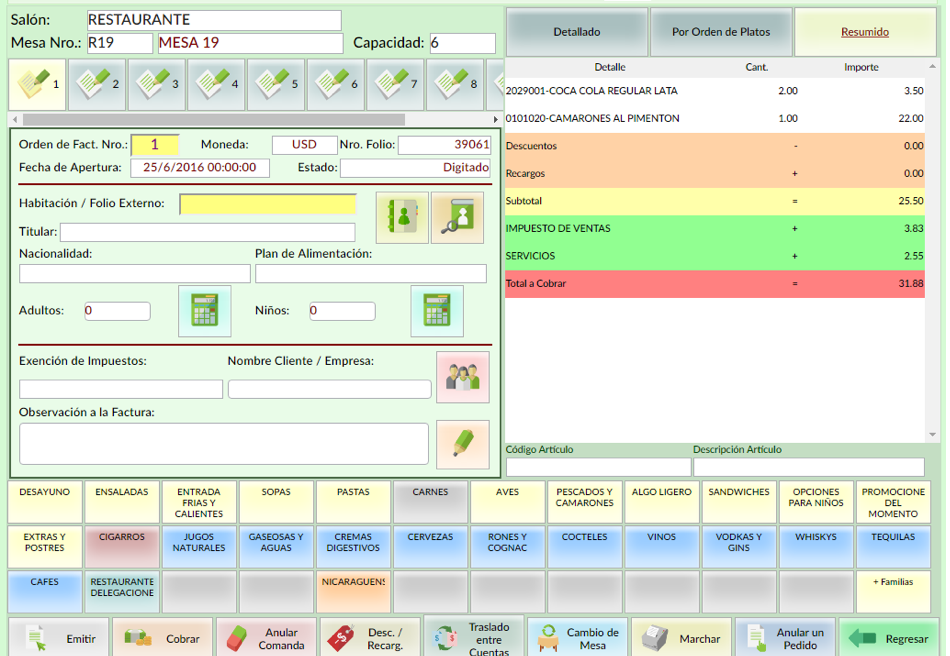This screenshot has height=656, width=950.
Task: Click the folio search magnifier book icon
Action: coord(457,217)
